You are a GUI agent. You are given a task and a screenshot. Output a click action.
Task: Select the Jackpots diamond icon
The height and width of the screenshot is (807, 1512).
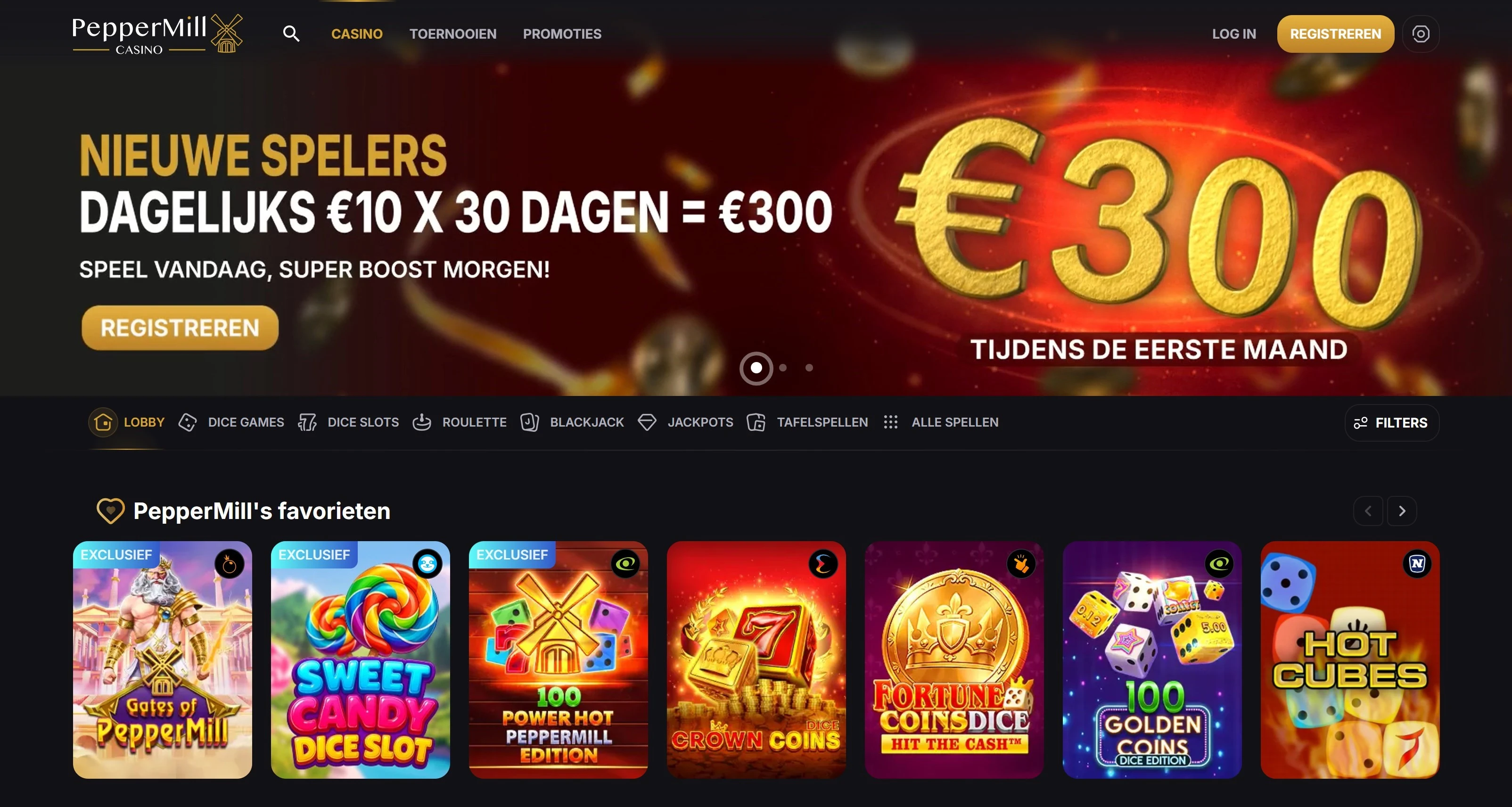point(647,422)
